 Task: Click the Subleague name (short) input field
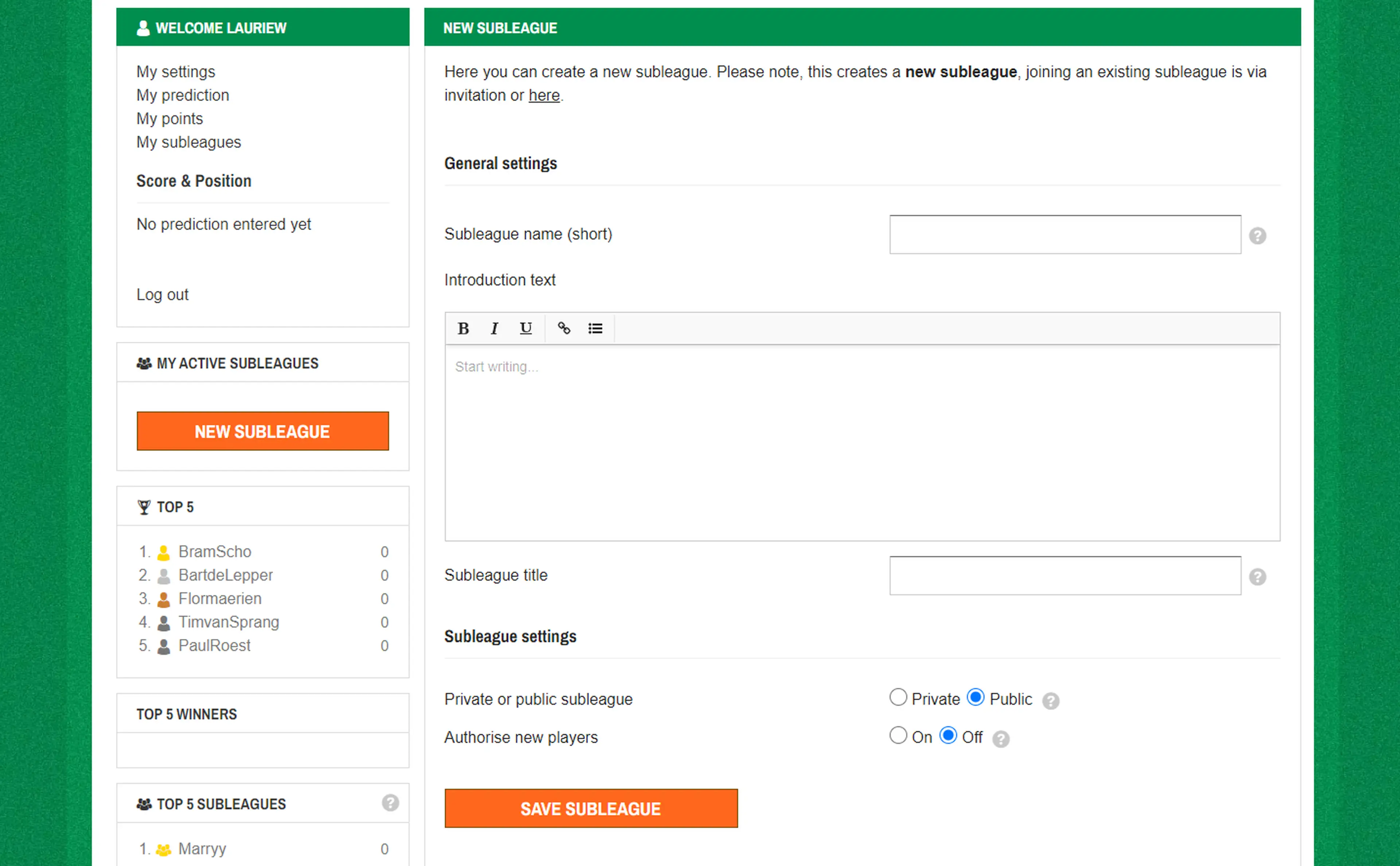[x=1065, y=234]
